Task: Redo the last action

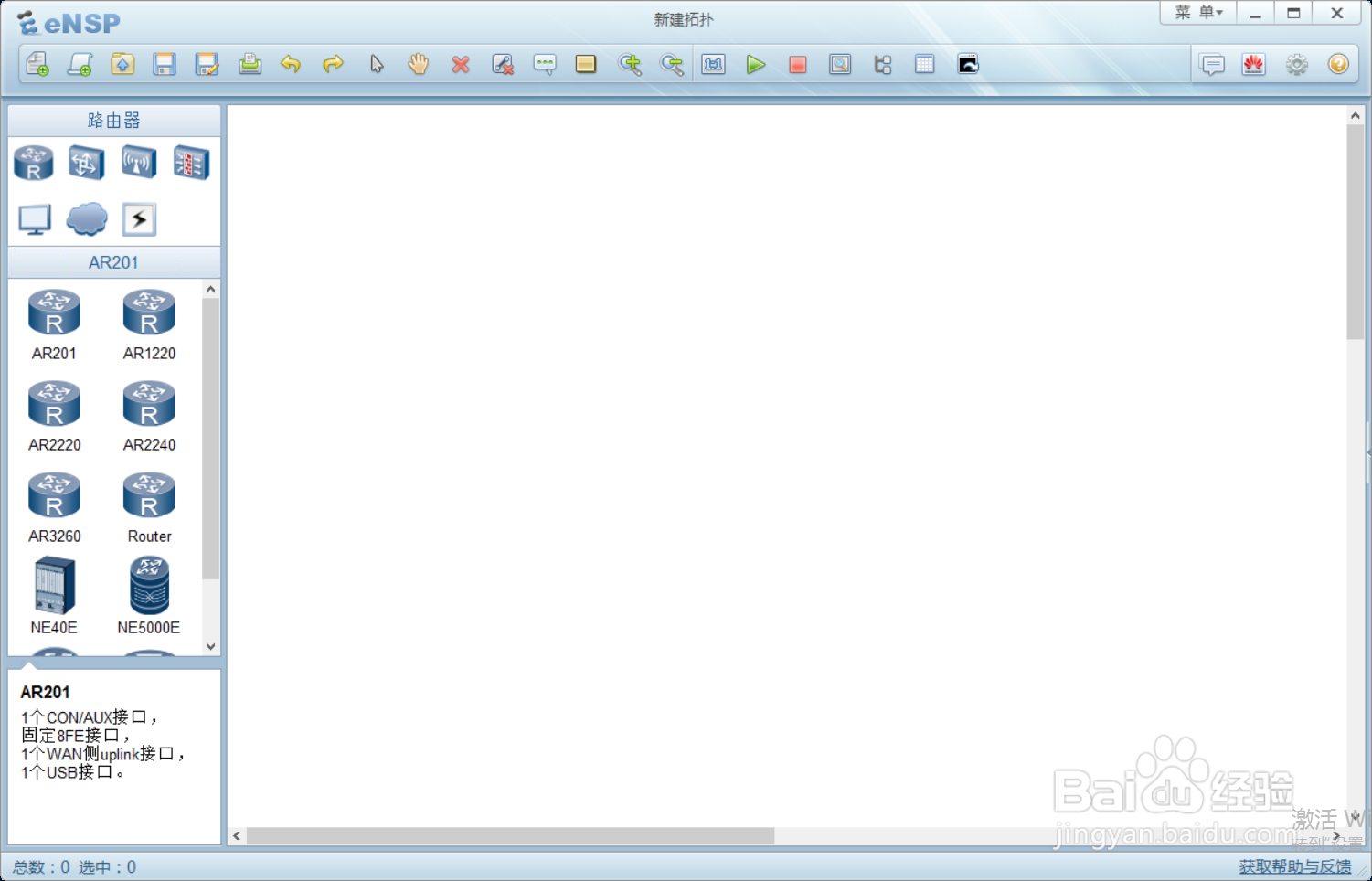Action: (x=334, y=64)
